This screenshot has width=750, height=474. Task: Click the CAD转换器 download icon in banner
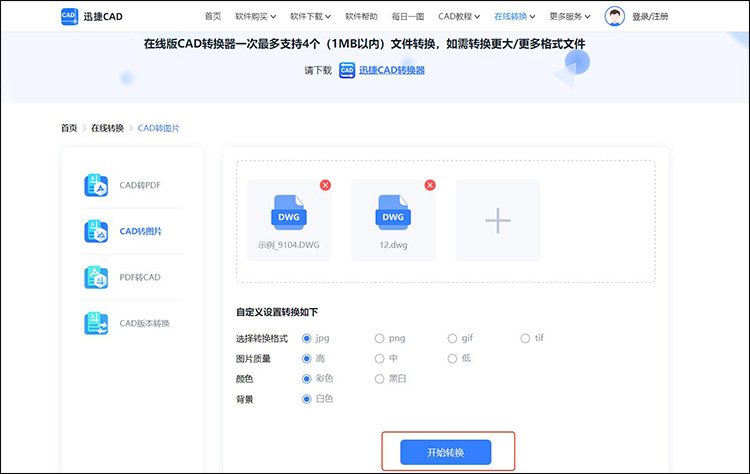[x=347, y=70]
